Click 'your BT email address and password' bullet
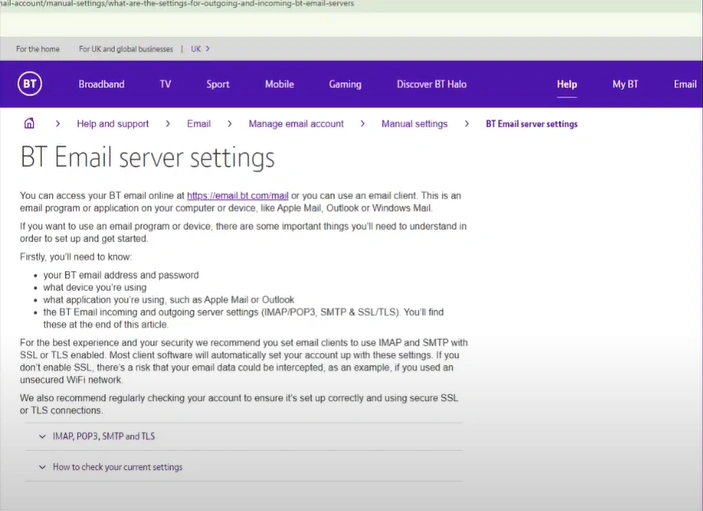 click(x=121, y=275)
